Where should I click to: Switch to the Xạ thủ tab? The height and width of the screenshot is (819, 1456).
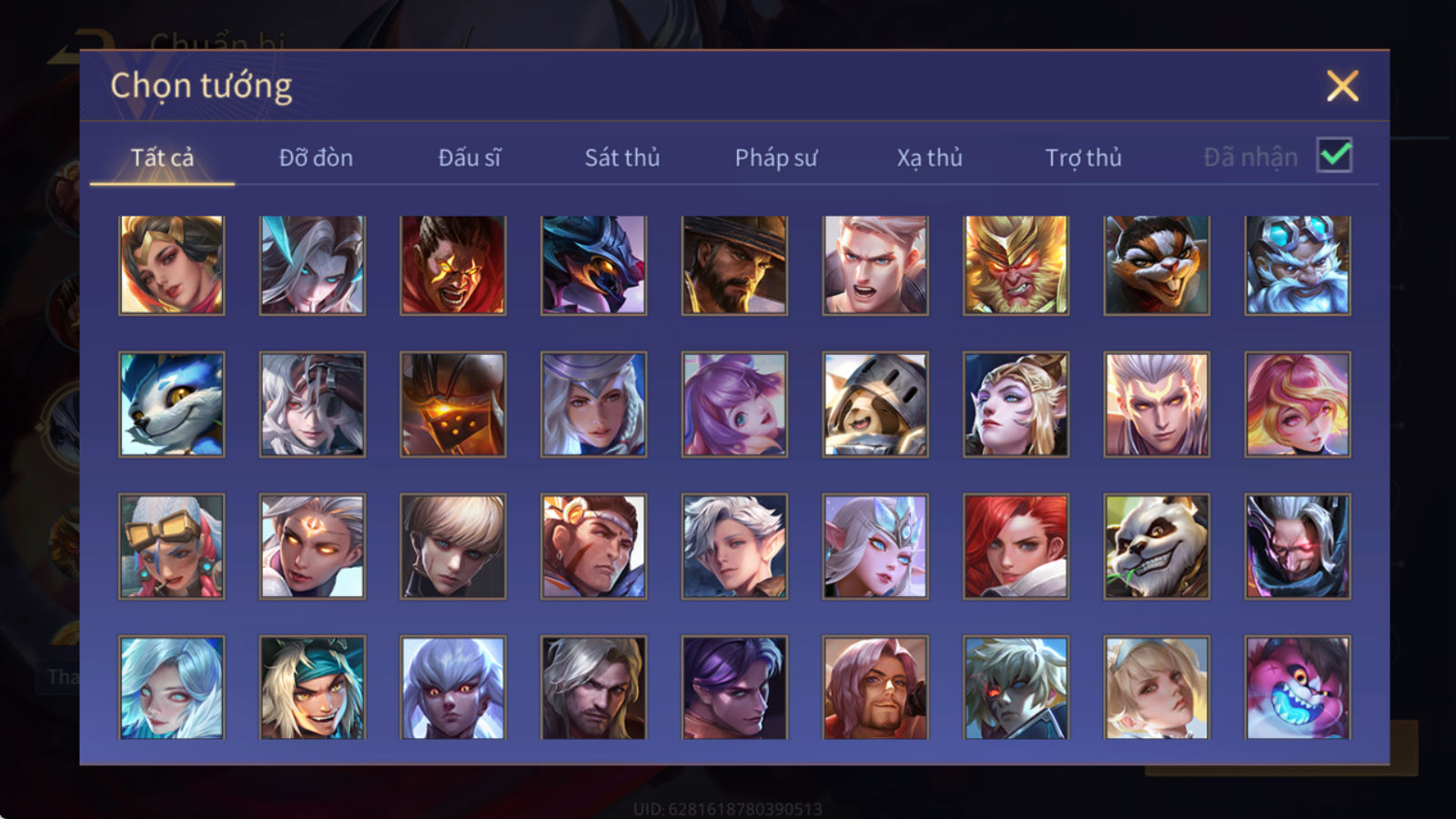pos(929,157)
